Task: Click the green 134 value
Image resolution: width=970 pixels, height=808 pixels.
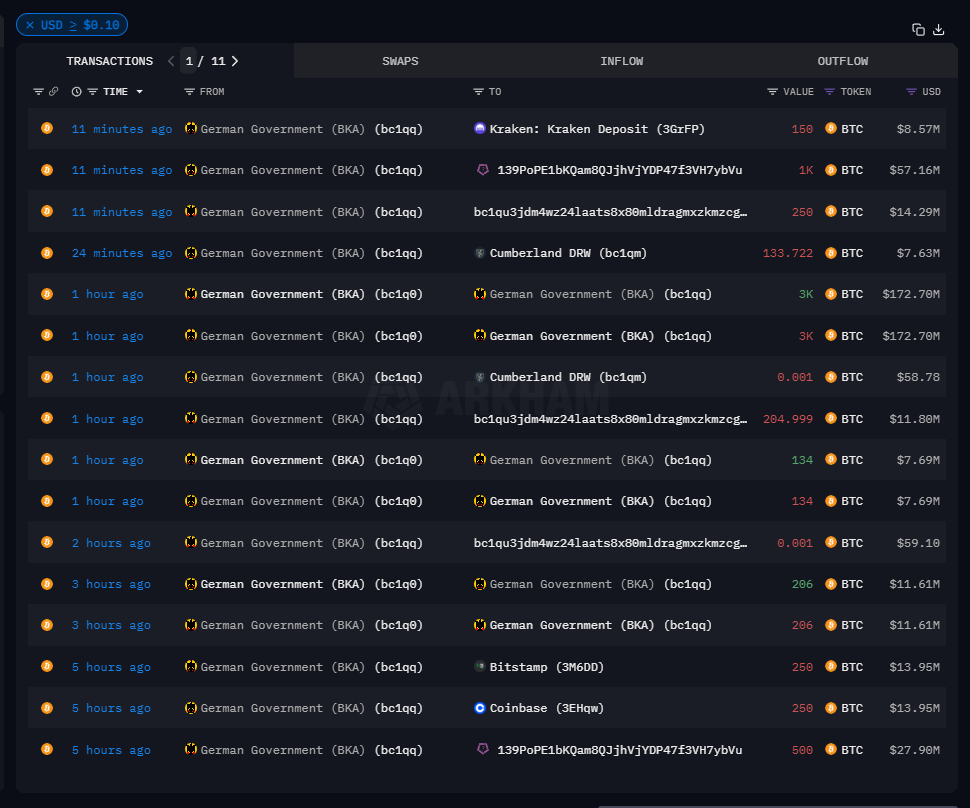Action: pos(802,460)
